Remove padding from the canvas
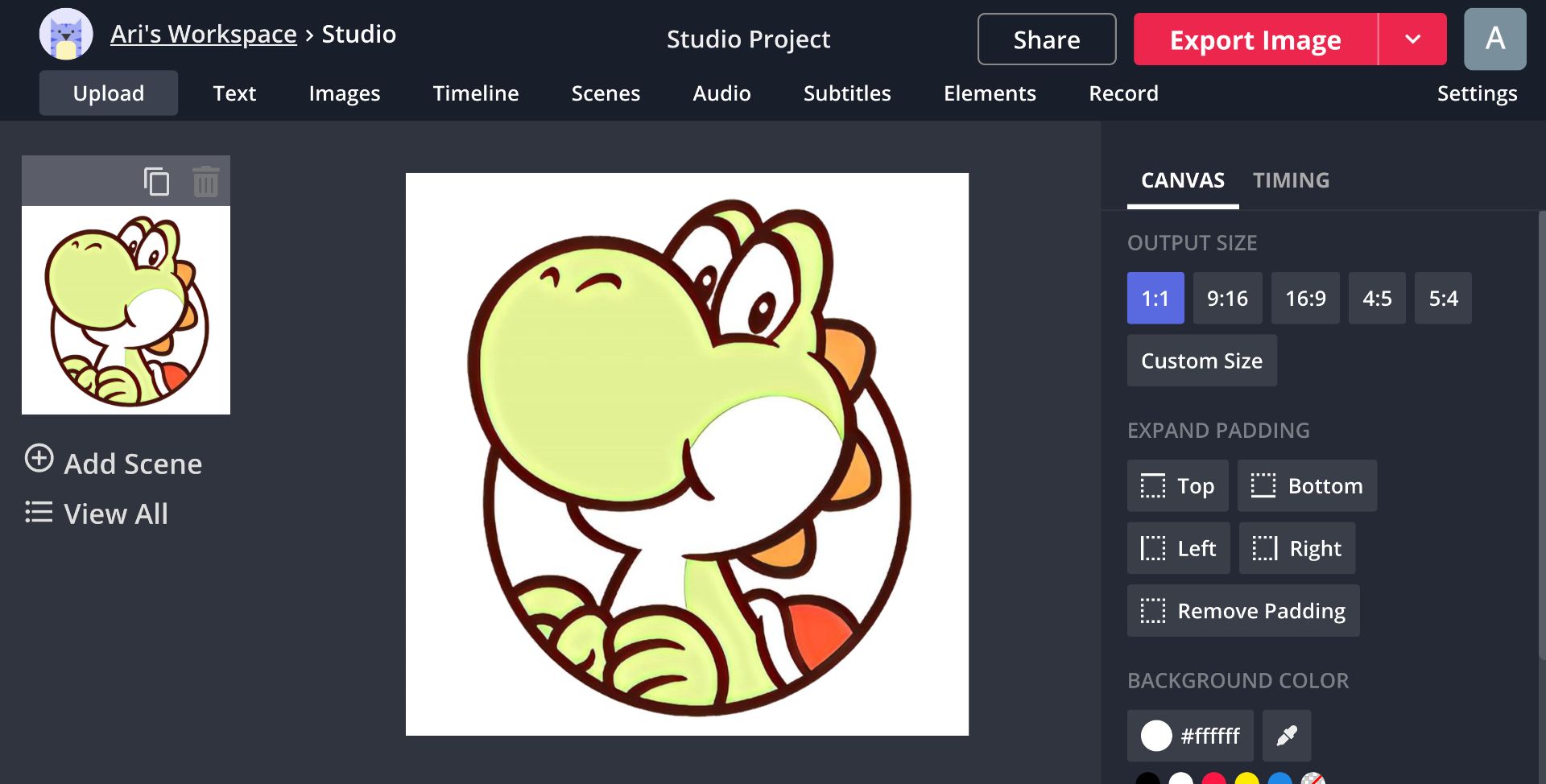 [x=1242, y=611]
